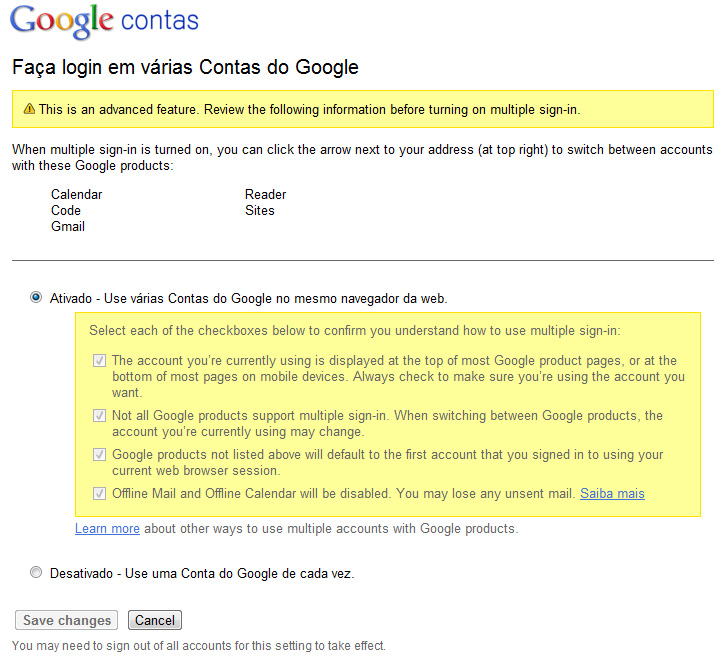The width and height of the screenshot is (722, 660).
Task: Select the Desativado radio button
Action: coord(37,573)
